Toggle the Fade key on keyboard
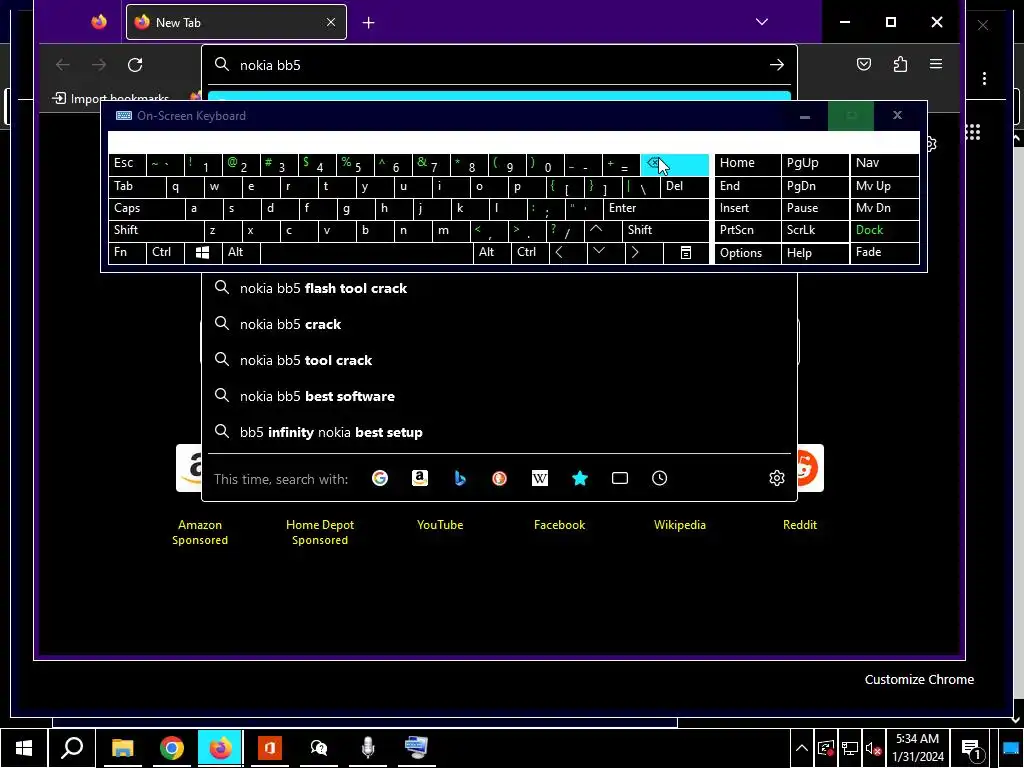Screen dimensions: 1024x768 coord(884,253)
